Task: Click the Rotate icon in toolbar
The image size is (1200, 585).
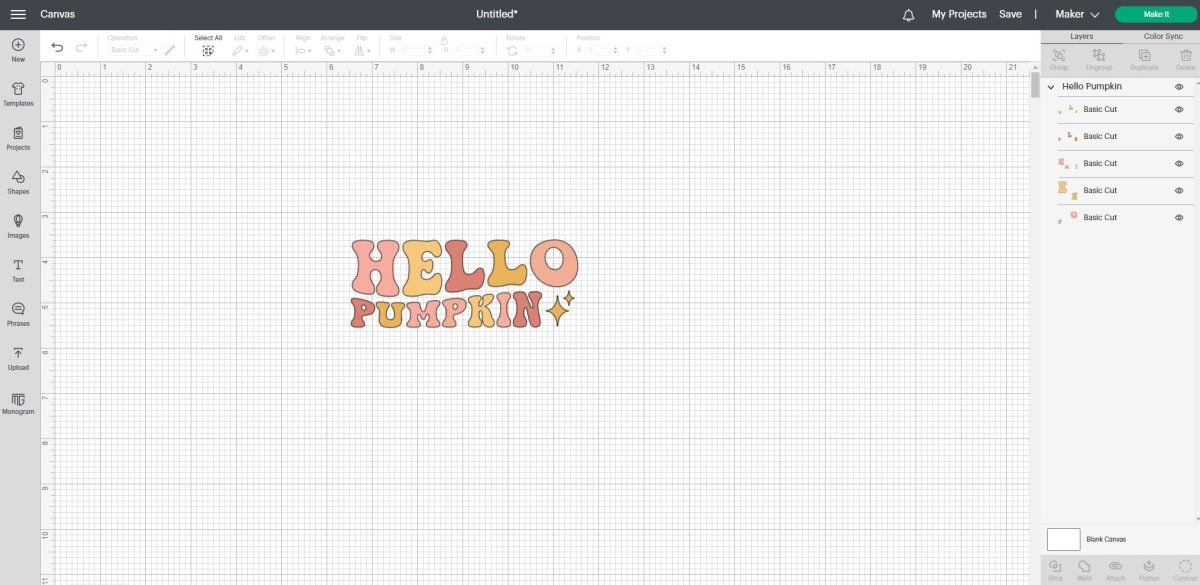Action: 512,50
